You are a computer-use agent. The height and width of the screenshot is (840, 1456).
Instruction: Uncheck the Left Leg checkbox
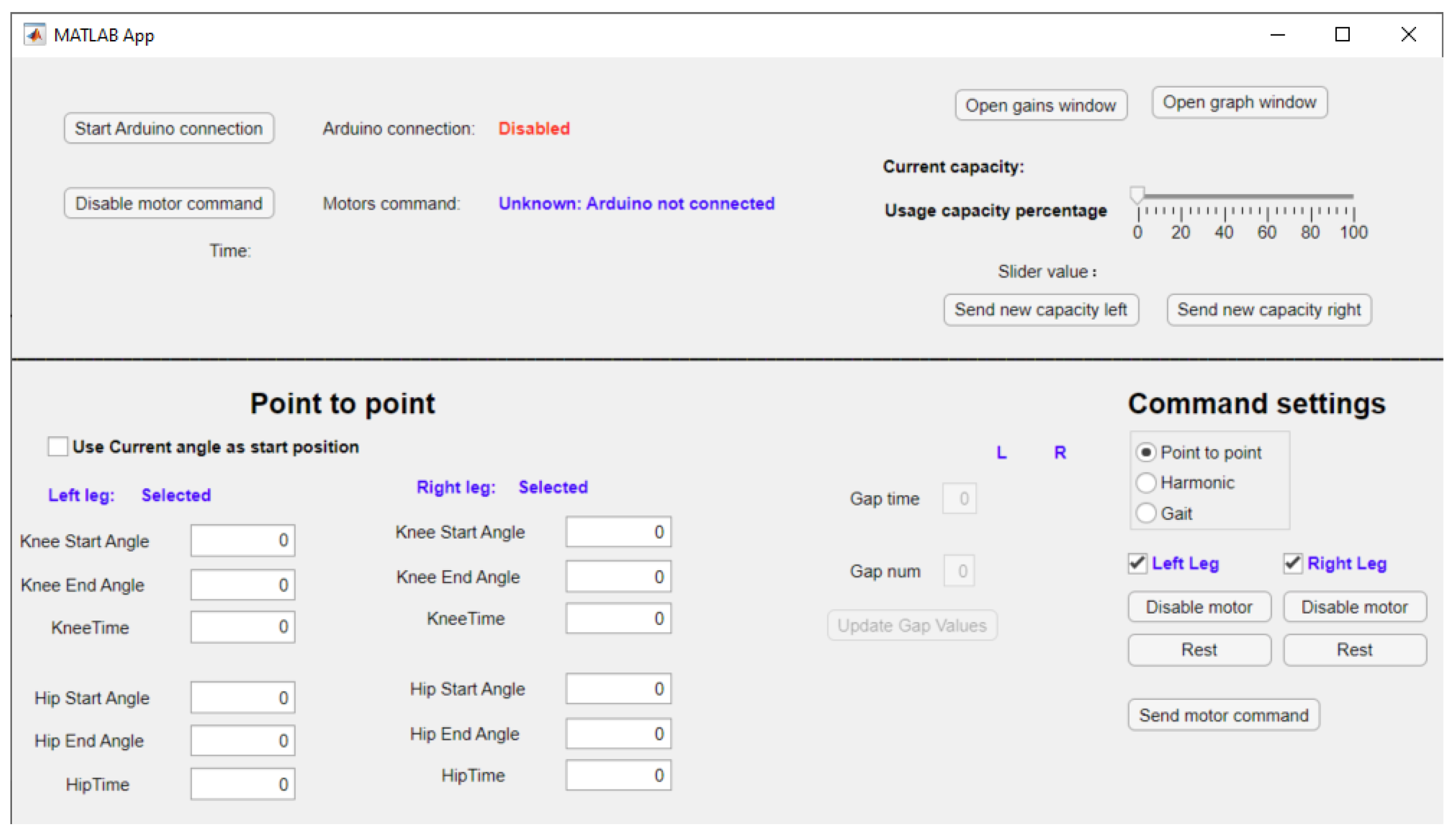(x=1137, y=563)
